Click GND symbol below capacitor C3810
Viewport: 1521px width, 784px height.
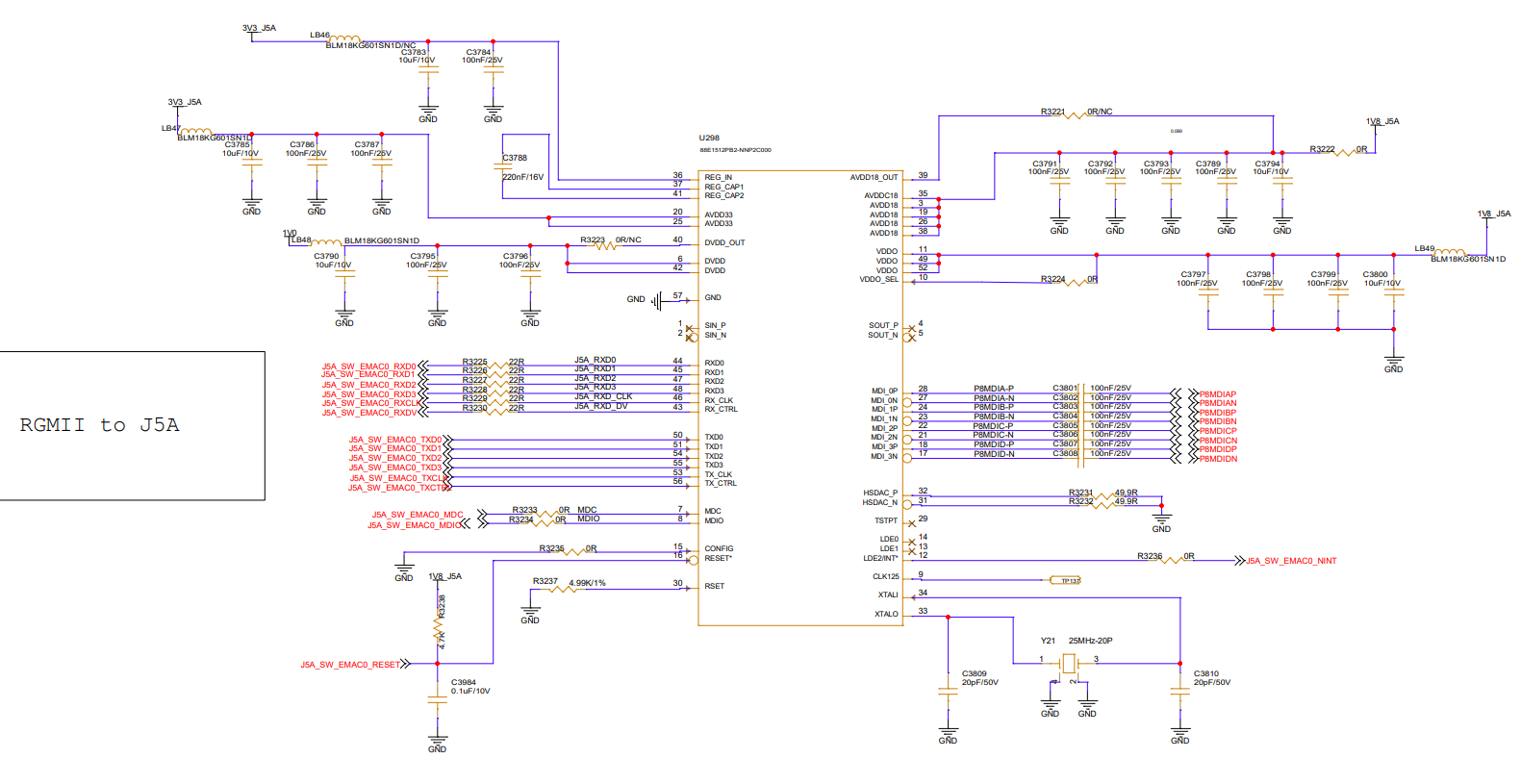click(1179, 736)
